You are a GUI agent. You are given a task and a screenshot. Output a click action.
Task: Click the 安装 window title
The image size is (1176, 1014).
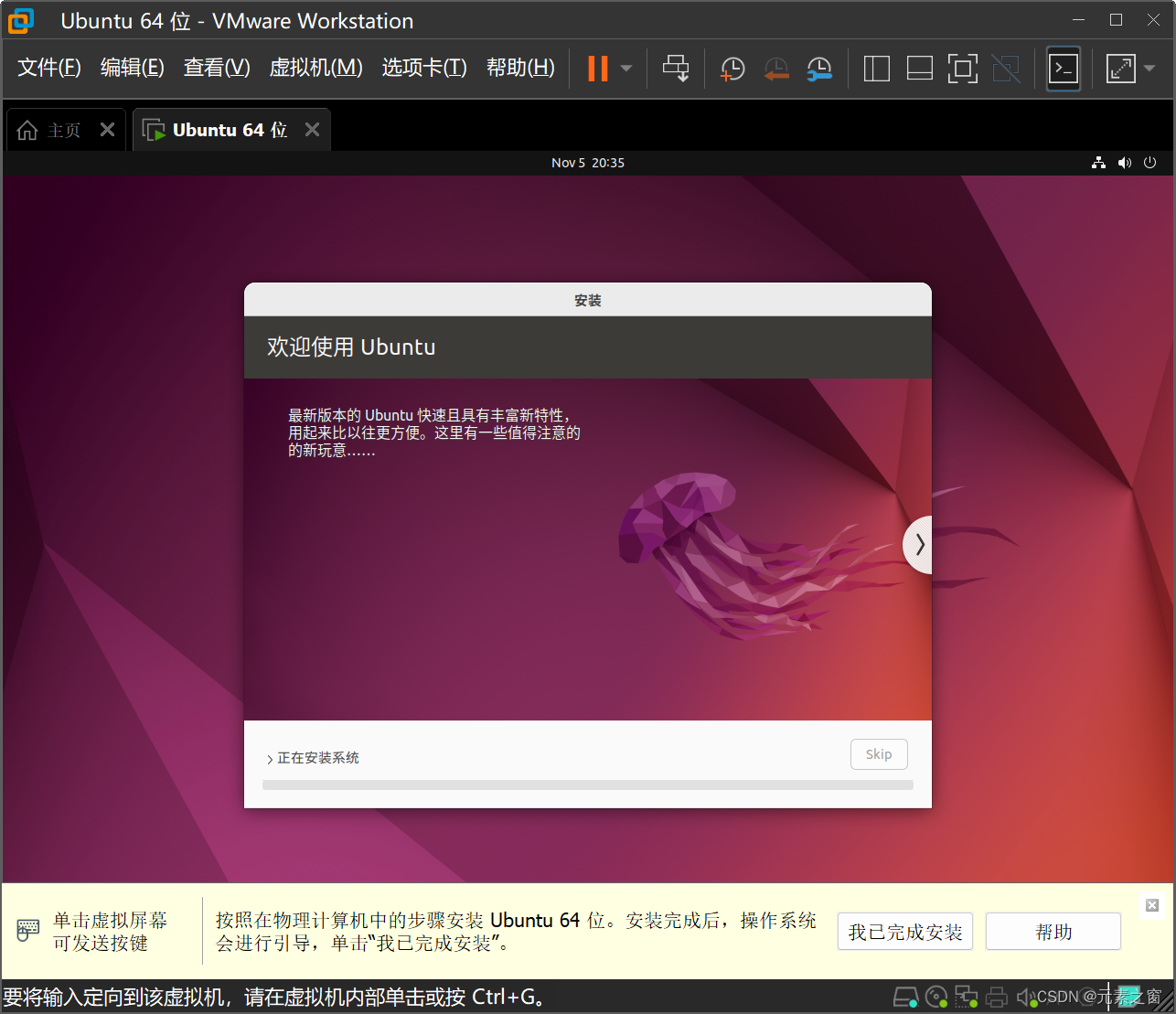pos(588,301)
